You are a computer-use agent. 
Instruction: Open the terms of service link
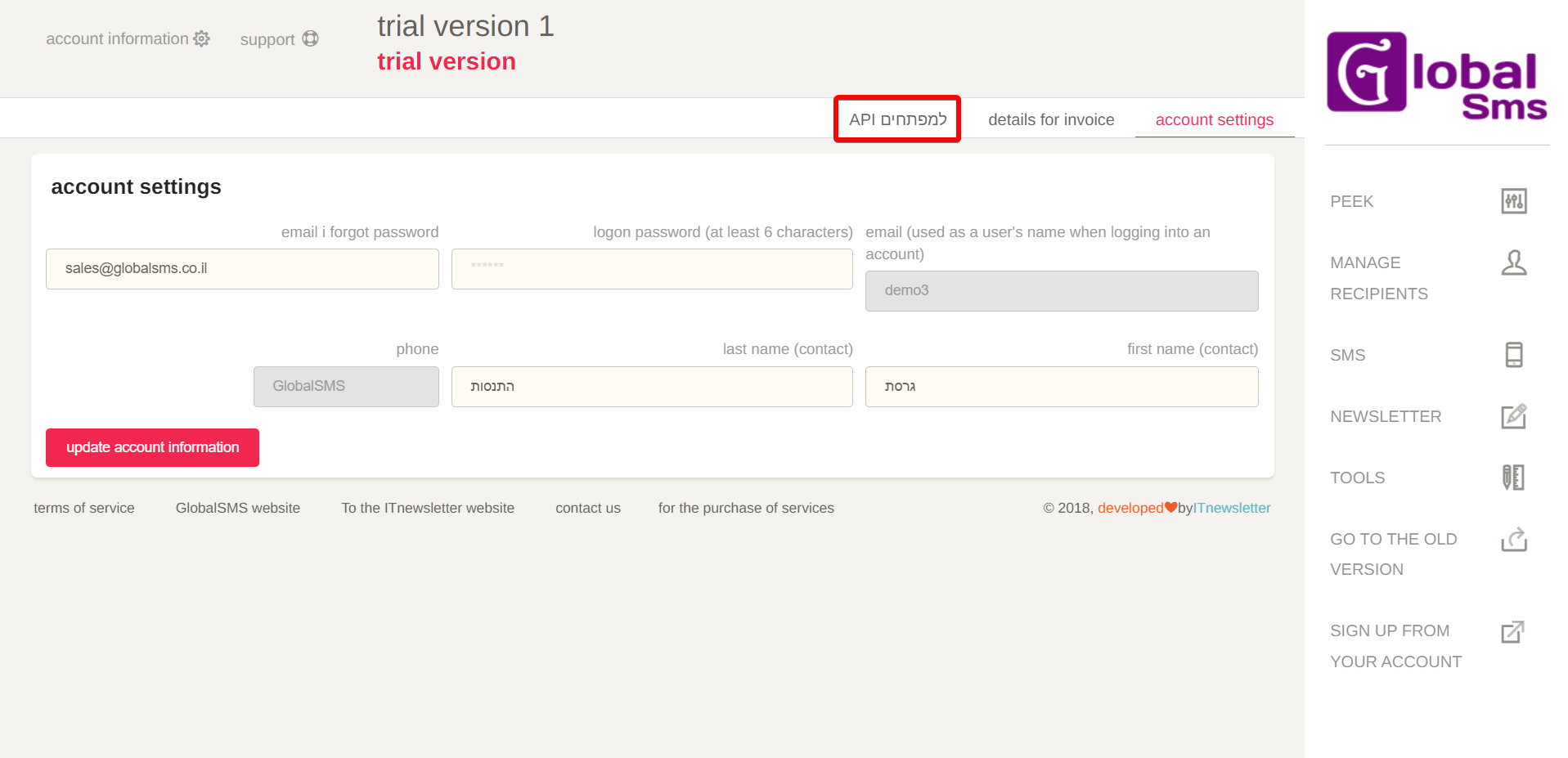(x=84, y=508)
